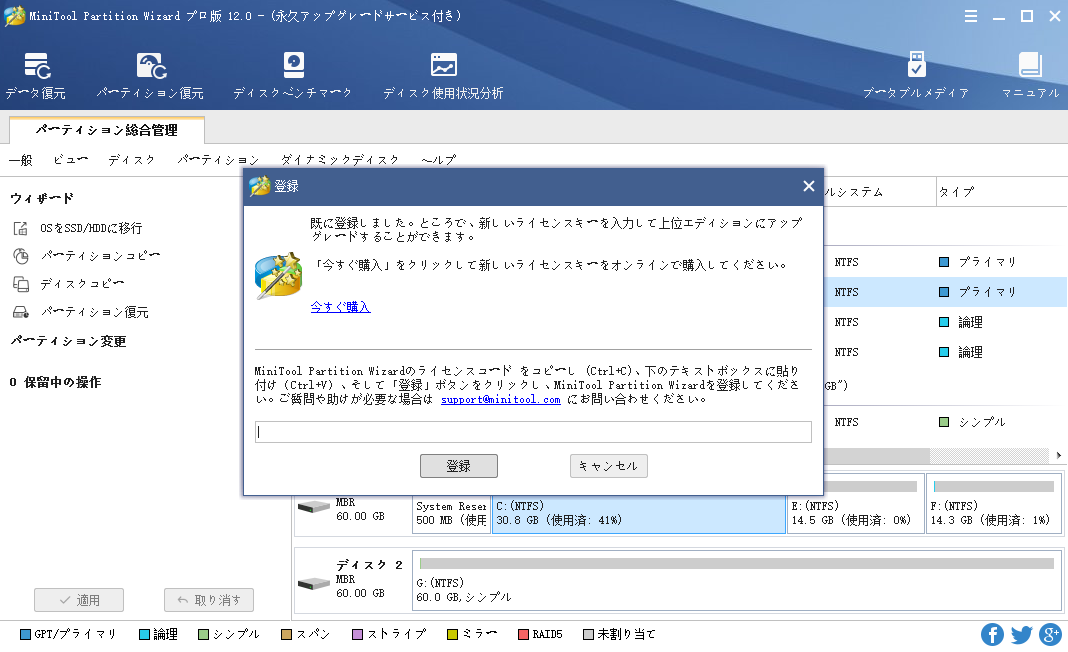This screenshot has height=652, width=1068.
Task: Click the support@minitool.com email link
Action: pyautogui.click(x=500, y=399)
